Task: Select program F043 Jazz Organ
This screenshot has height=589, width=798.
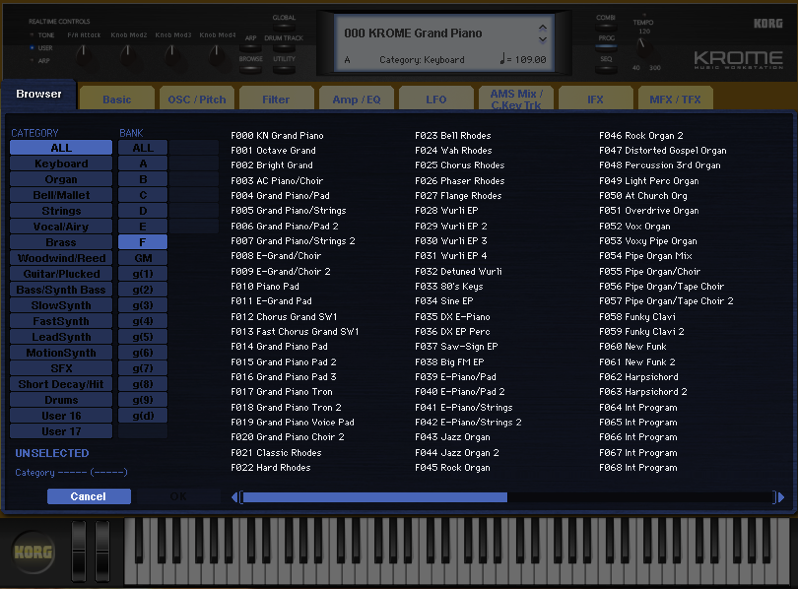Action: [452, 437]
